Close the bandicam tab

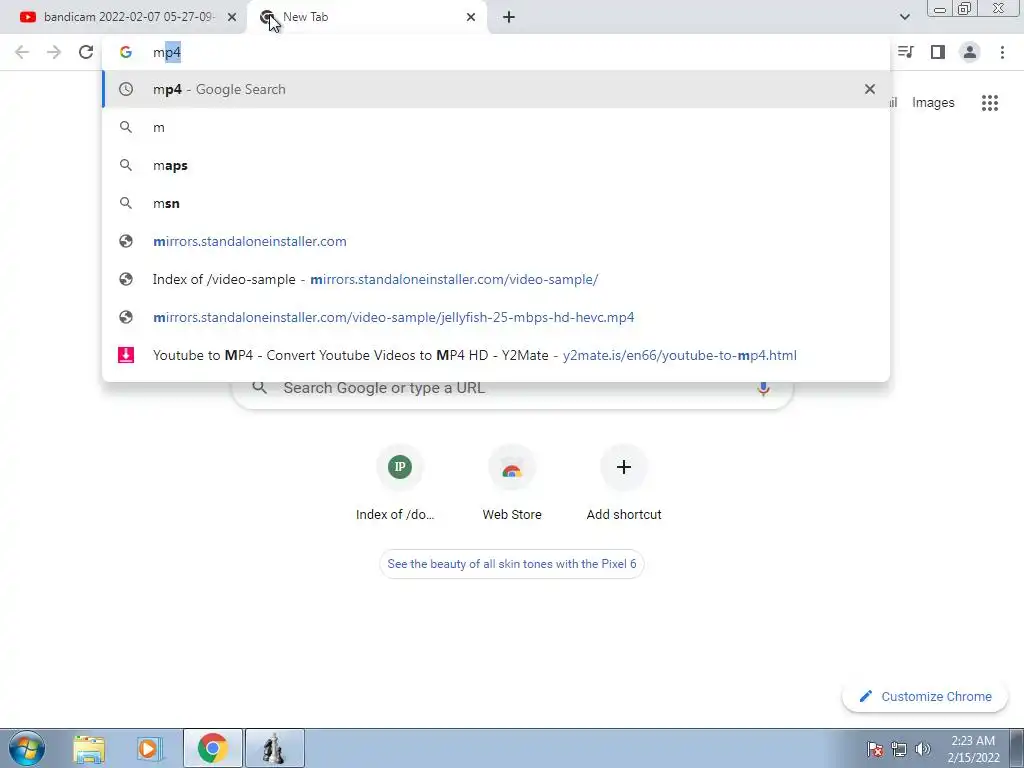click(x=232, y=17)
